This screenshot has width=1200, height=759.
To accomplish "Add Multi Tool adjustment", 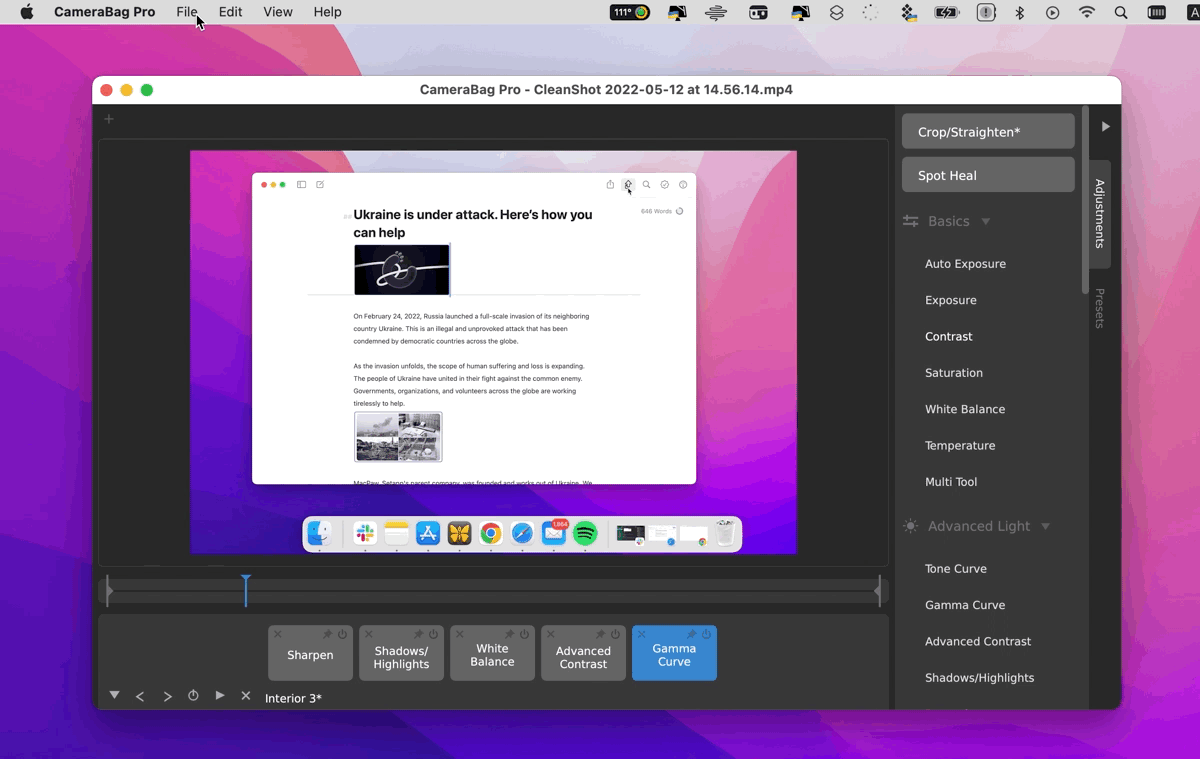I will 951,482.
